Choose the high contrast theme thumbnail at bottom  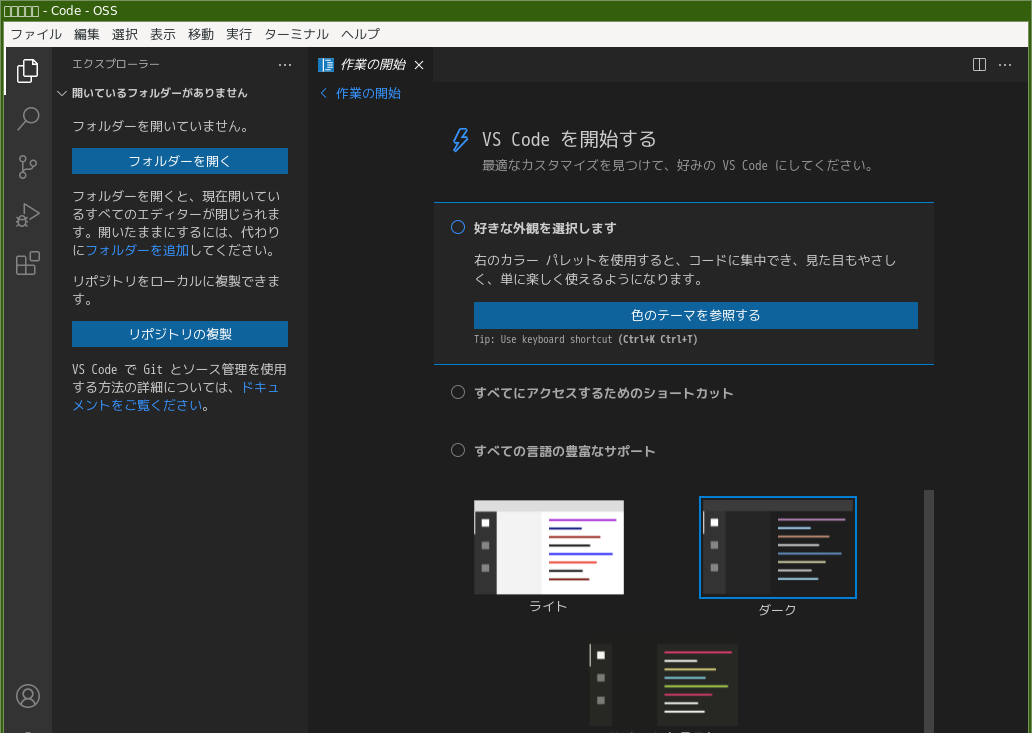[664, 685]
